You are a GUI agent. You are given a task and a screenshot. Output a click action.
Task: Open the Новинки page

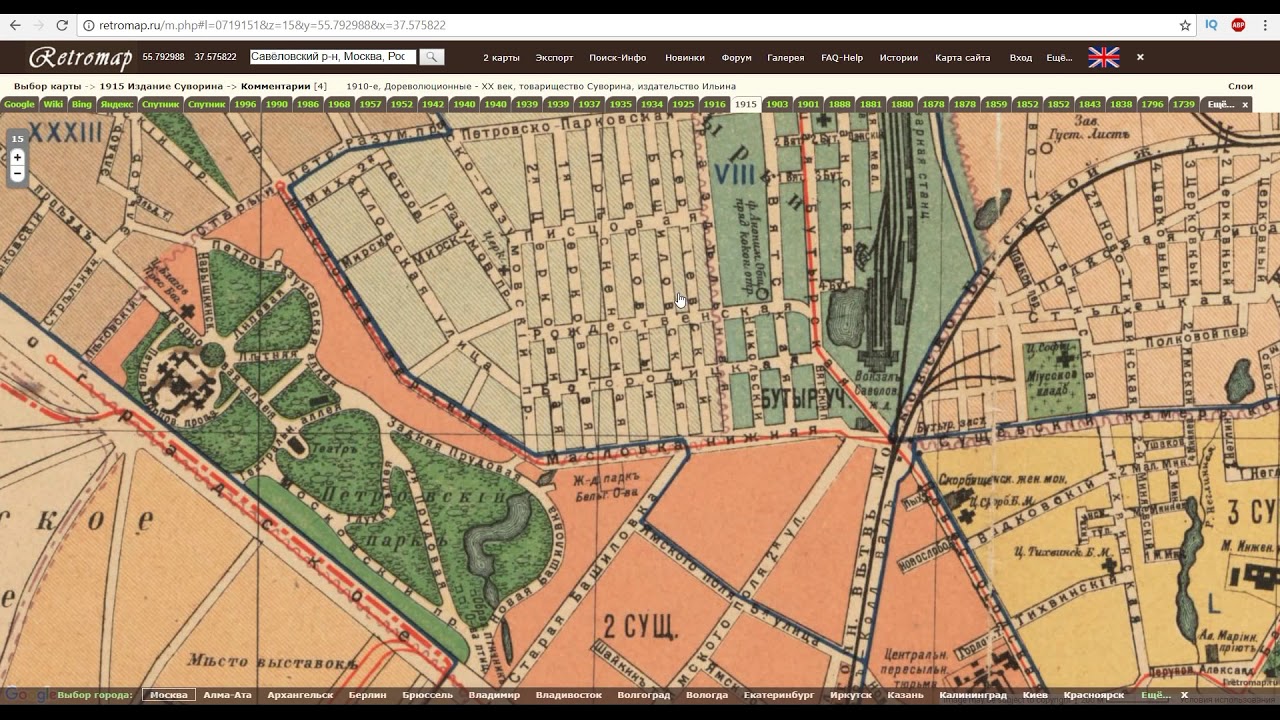coord(684,58)
